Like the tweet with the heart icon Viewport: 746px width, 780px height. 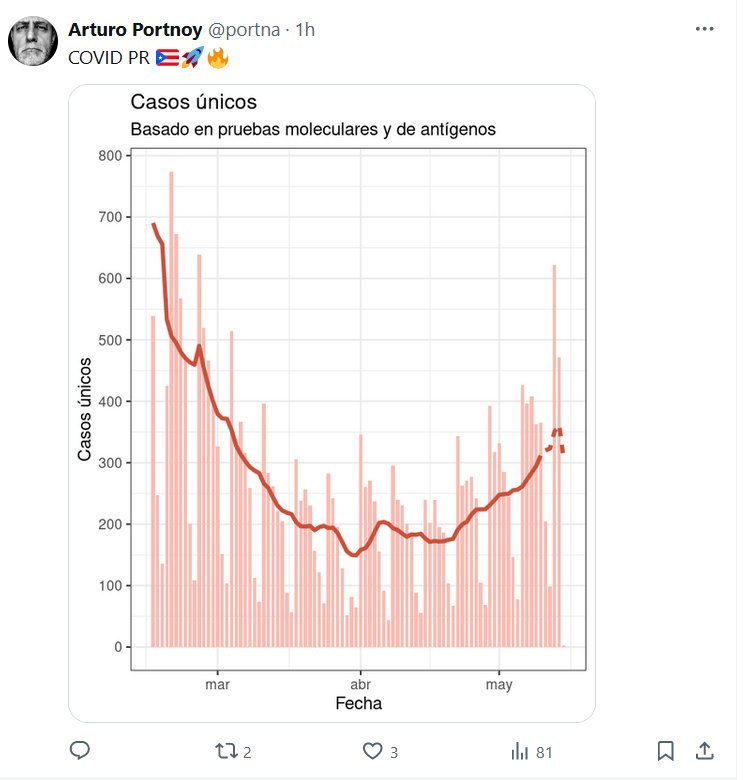coord(373,751)
